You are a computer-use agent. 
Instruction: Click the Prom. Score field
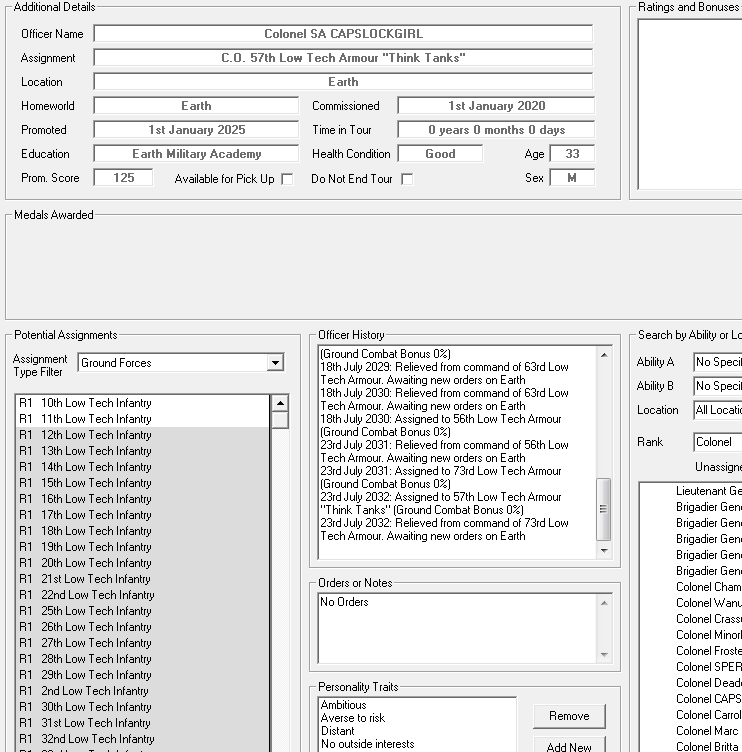[x=123, y=177]
